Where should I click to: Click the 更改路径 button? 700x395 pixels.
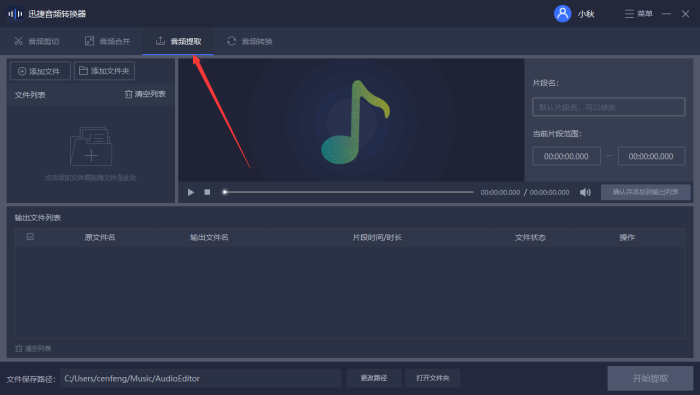374,378
